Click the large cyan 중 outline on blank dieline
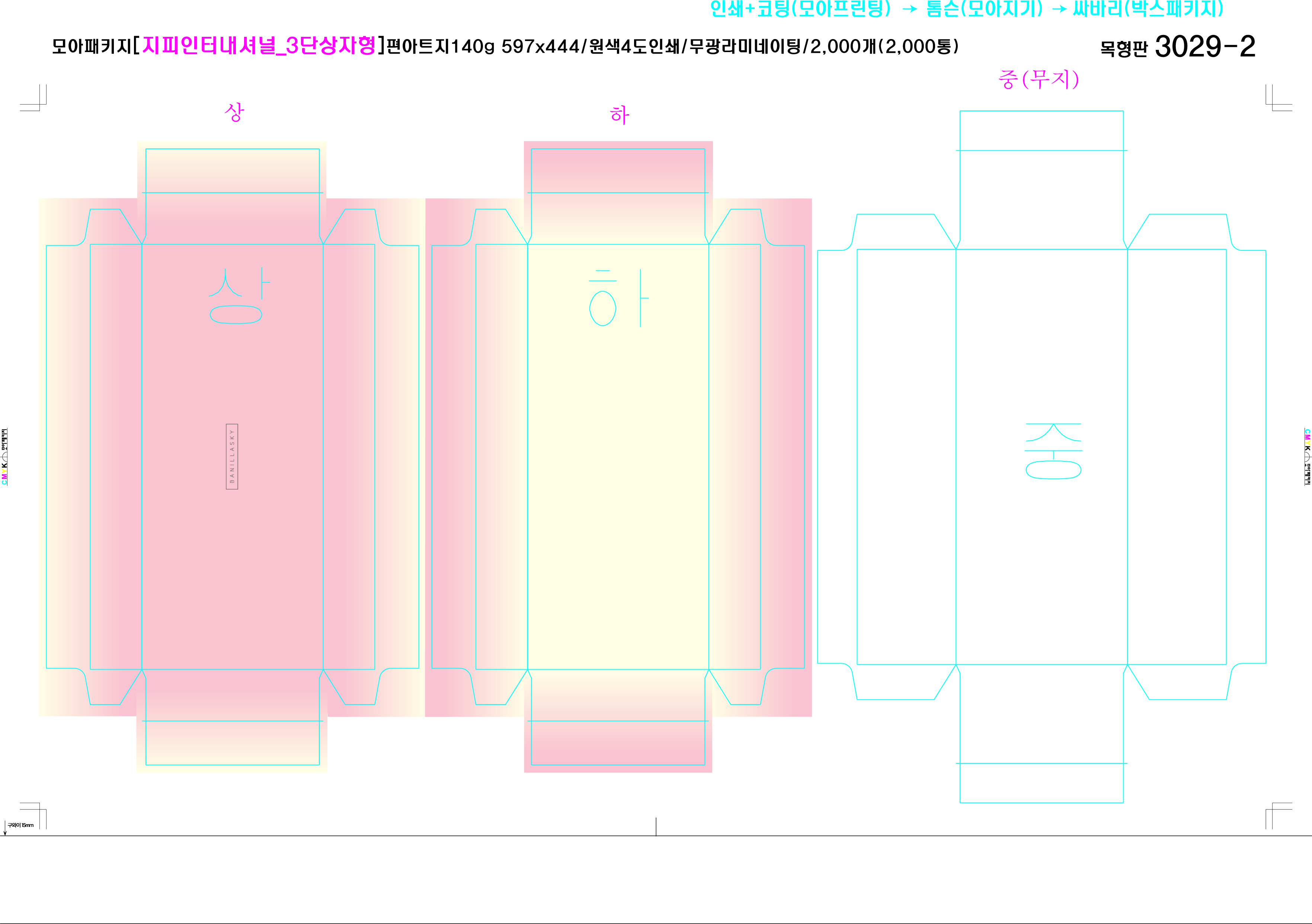The image size is (1312, 924). click(1053, 451)
